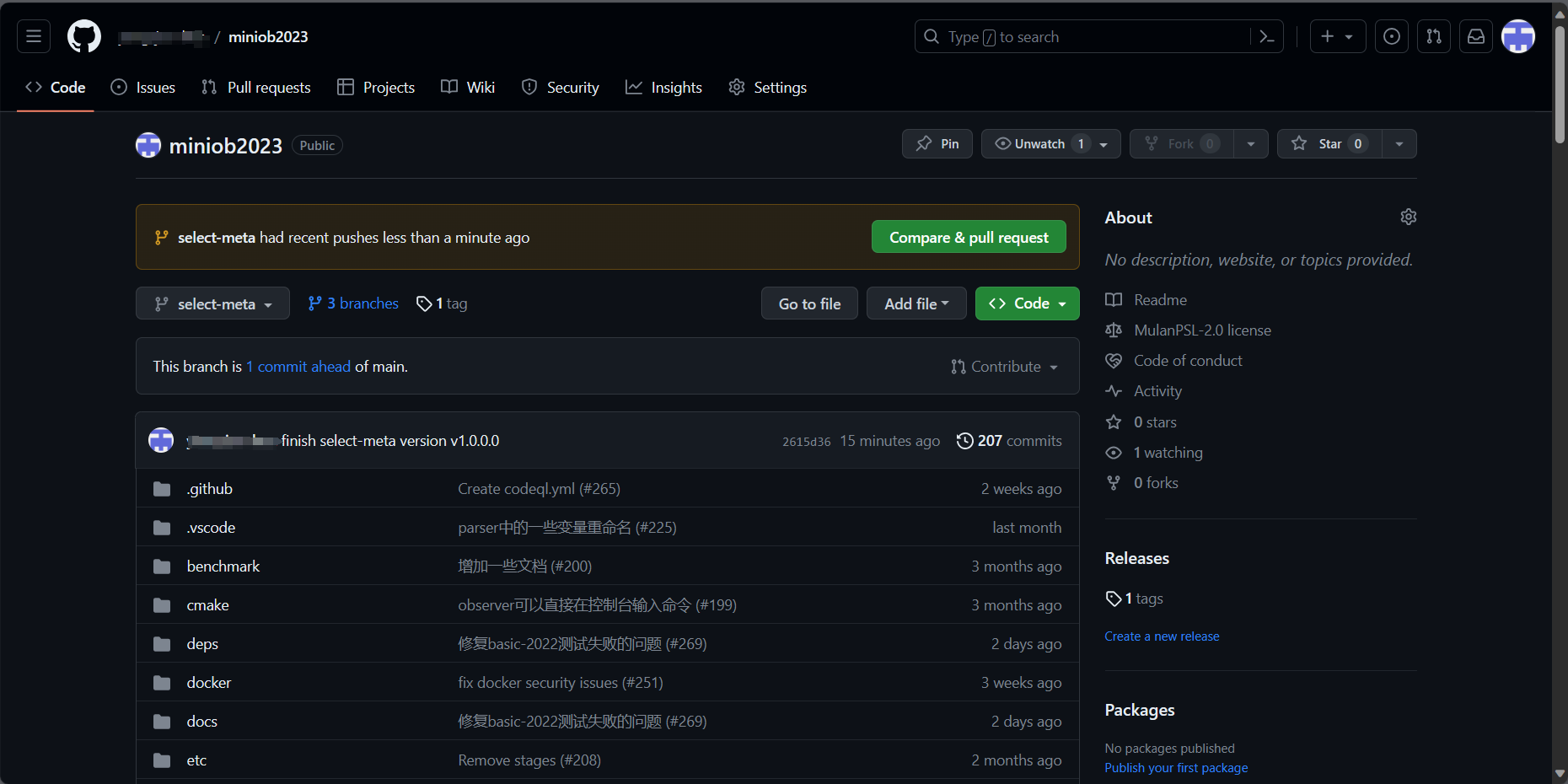1568x784 pixels.
Task: Click the 0 stars star icon
Action: pyautogui.click(x=1114, y=422)
